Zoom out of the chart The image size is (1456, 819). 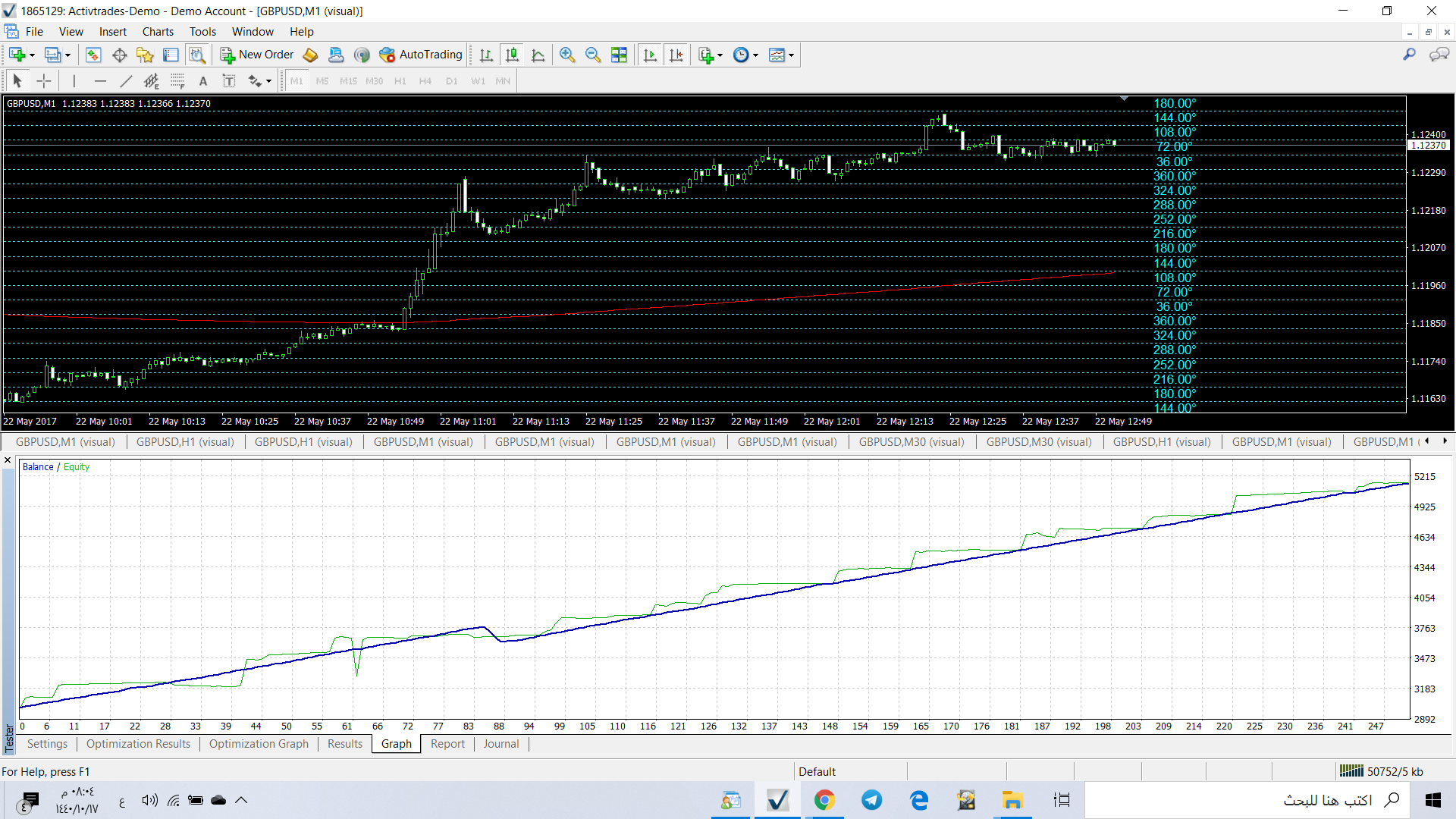[x=593, y=55]
